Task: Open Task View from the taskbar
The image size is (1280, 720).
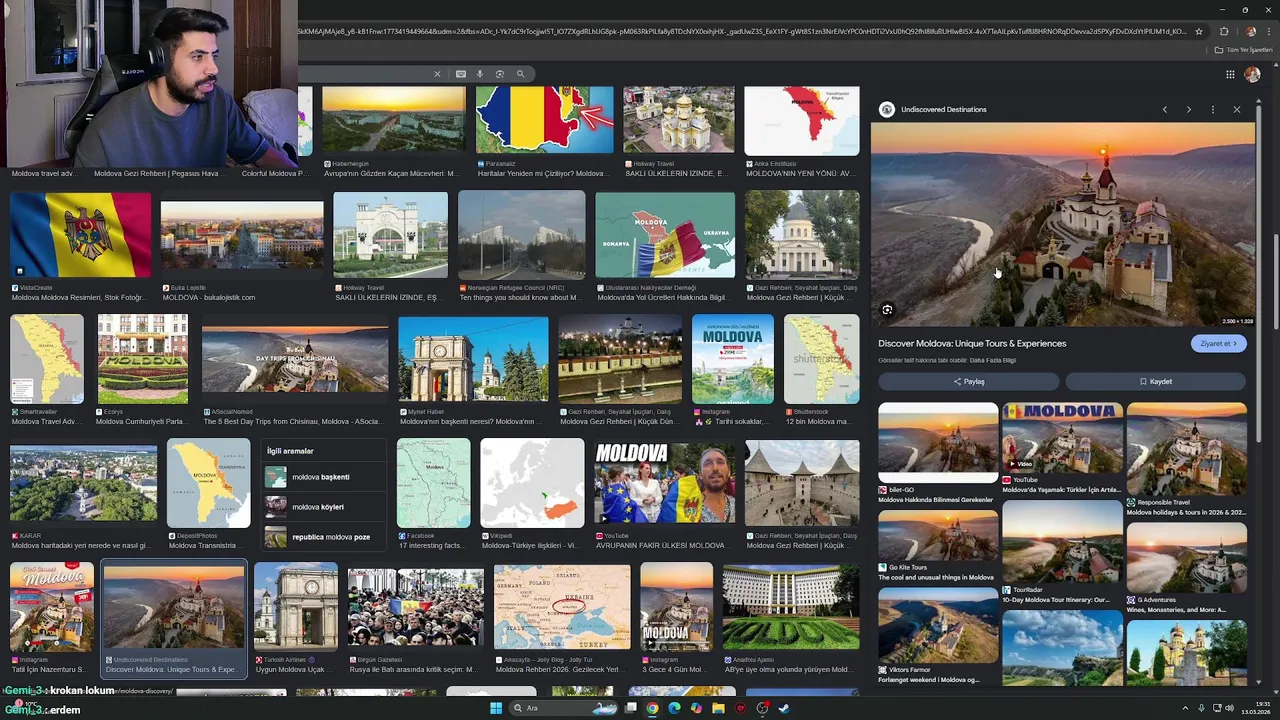Action: (631, 708)
